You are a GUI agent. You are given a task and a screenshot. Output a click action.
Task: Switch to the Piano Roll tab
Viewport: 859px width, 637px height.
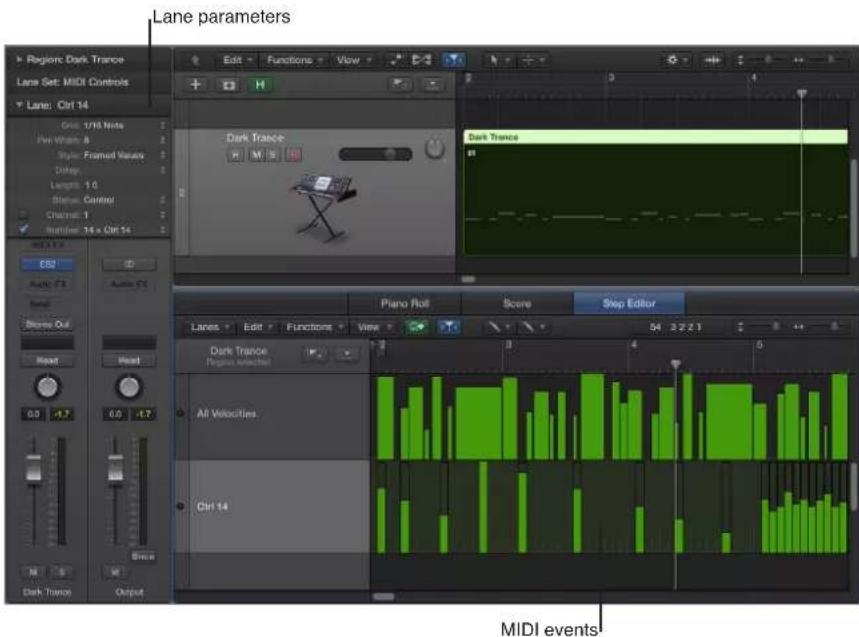(x=405, y=303)
